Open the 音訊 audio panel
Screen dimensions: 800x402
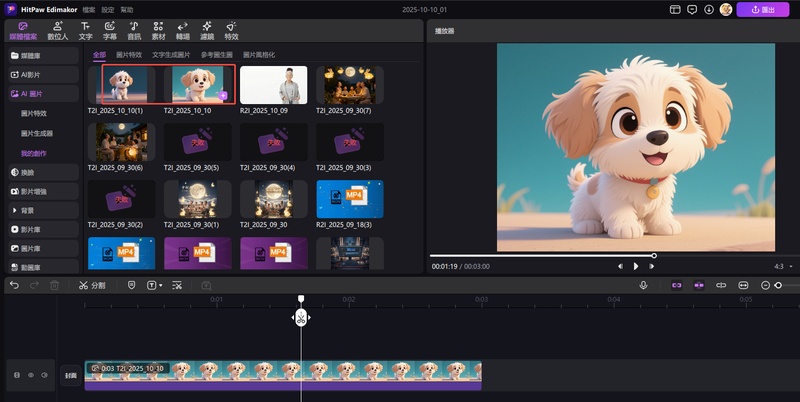coord(135,29)
